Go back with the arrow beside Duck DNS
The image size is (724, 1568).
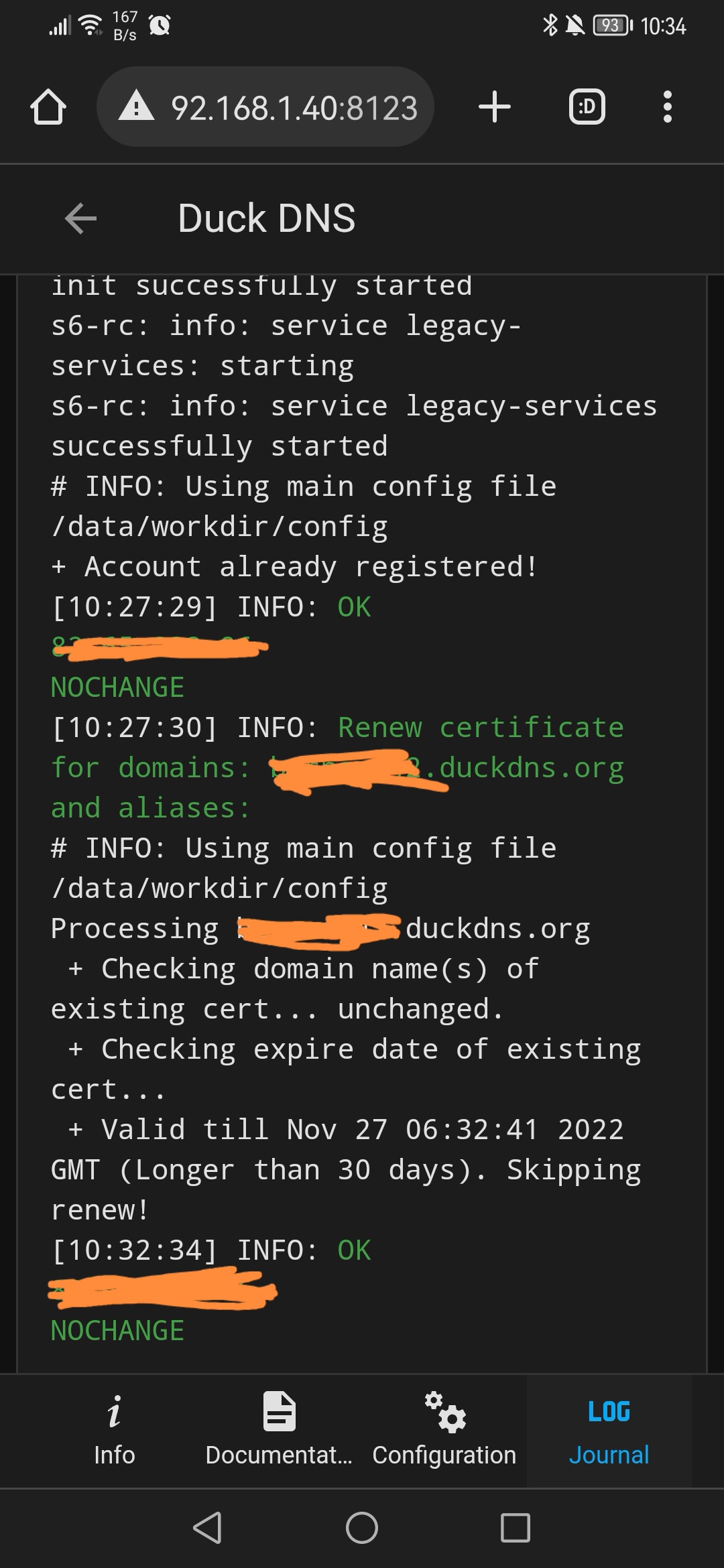81,218
